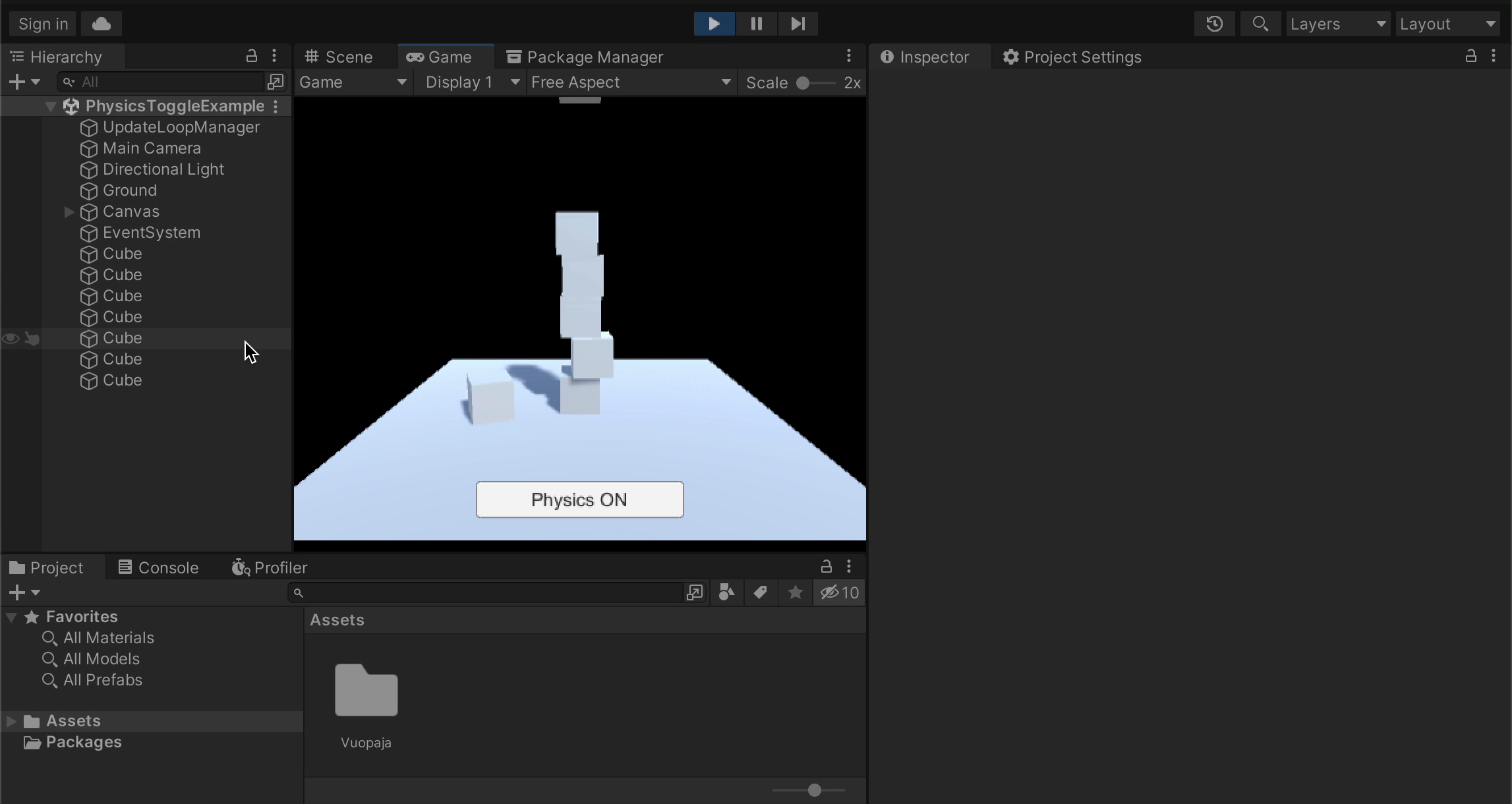Select the last Cube in Hierarchy
The height and width of the screenshot is (804, 1512).
[123, 380]
